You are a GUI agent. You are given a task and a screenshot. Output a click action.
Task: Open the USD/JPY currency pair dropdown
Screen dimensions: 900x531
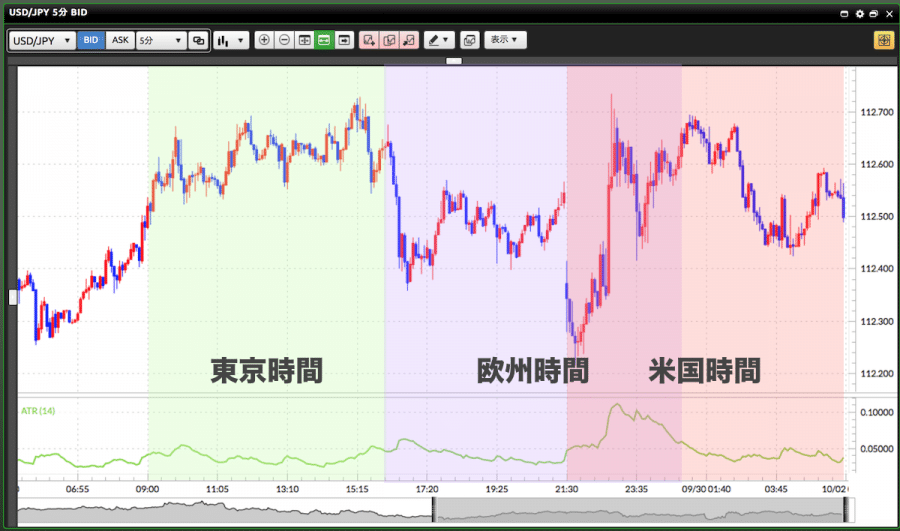[x=42, y=40]
